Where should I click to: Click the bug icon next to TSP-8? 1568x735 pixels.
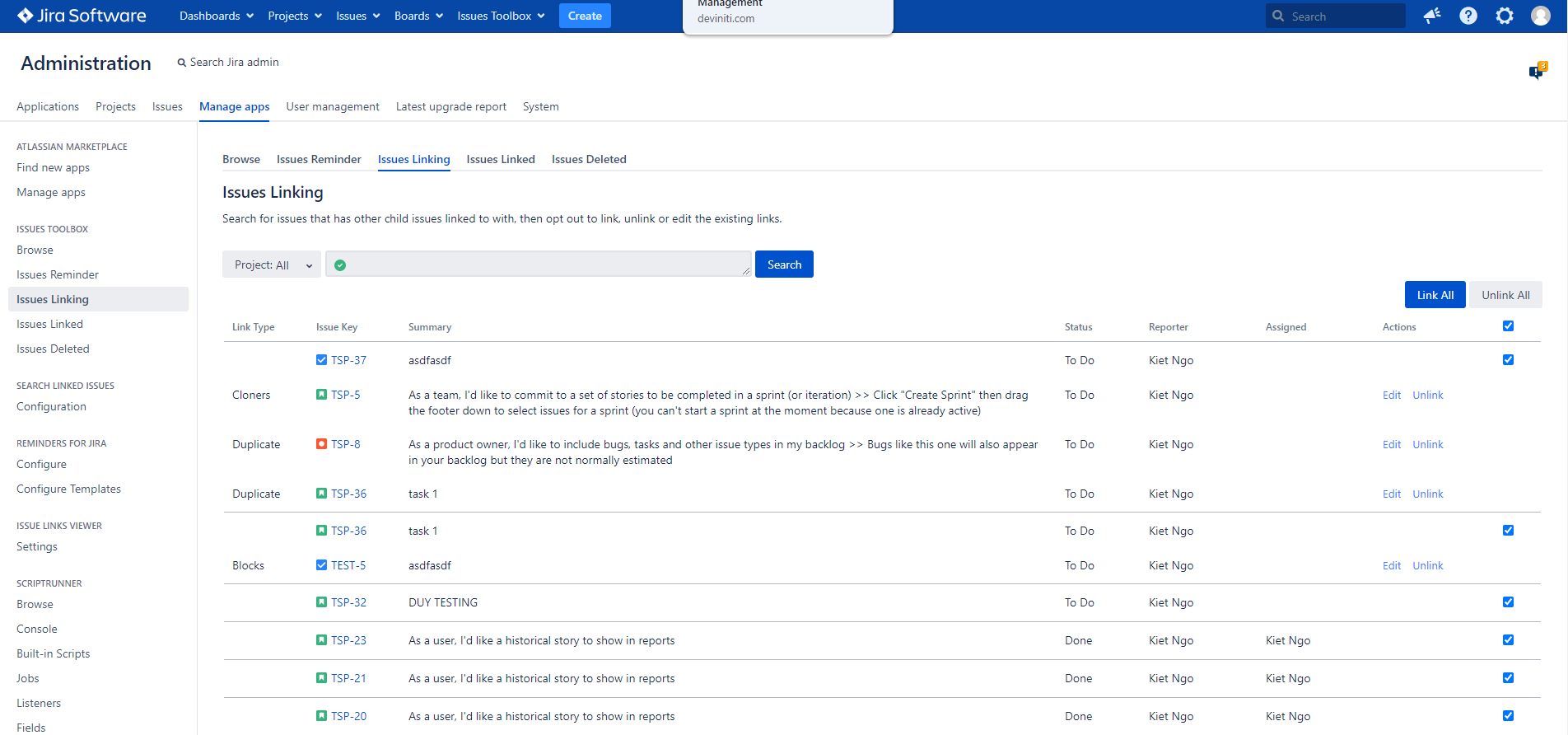point(321,444)
